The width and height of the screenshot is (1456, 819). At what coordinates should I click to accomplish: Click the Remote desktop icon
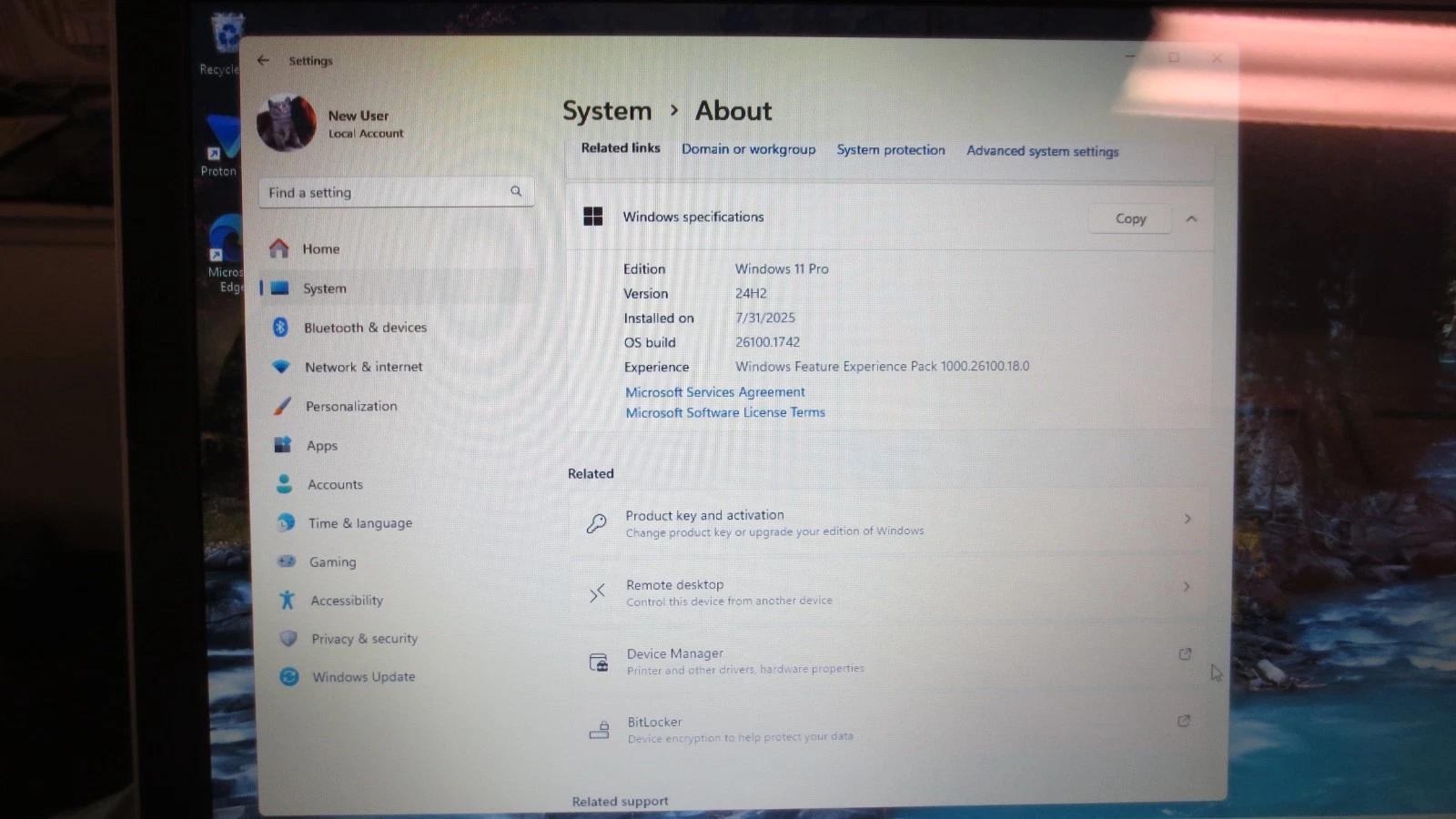(597, 593)
